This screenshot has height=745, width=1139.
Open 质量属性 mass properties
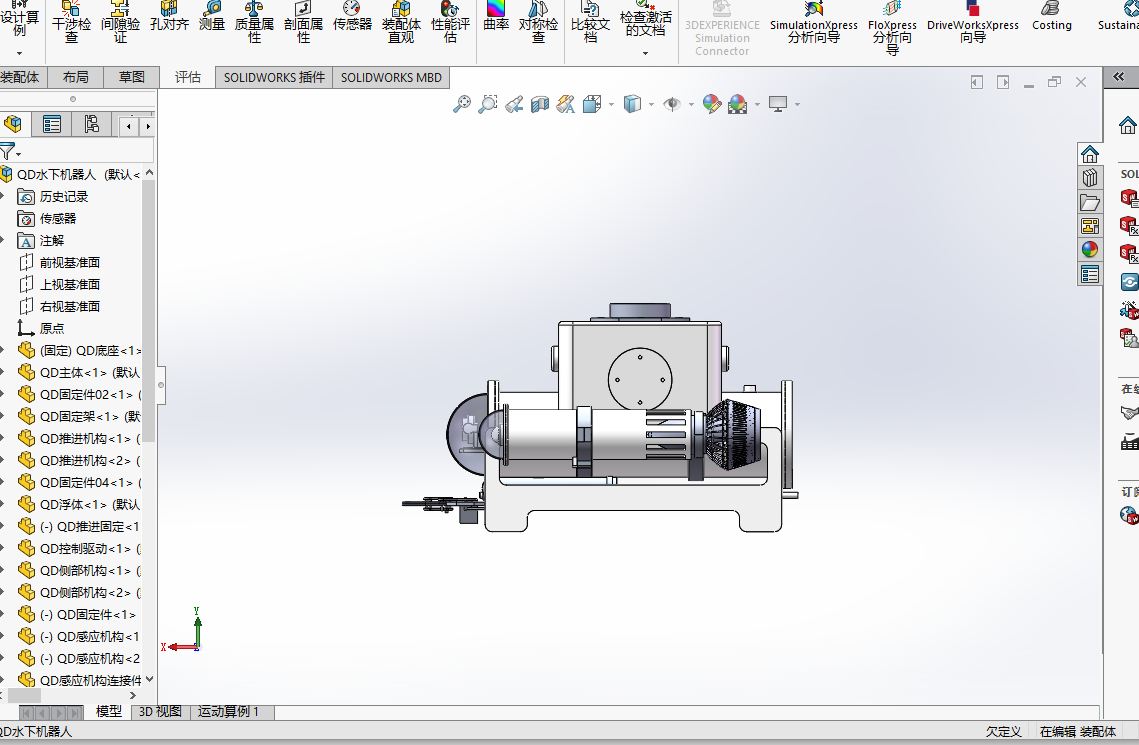(254, 22)
